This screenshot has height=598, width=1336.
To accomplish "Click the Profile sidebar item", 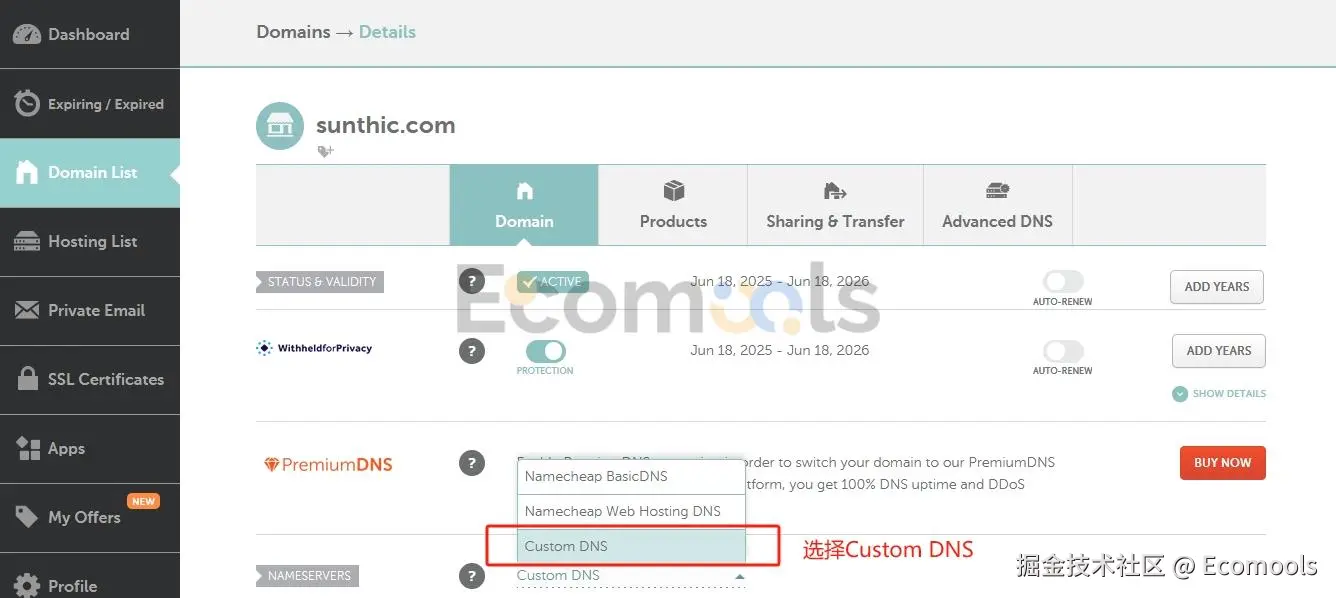I will (90, 576).
